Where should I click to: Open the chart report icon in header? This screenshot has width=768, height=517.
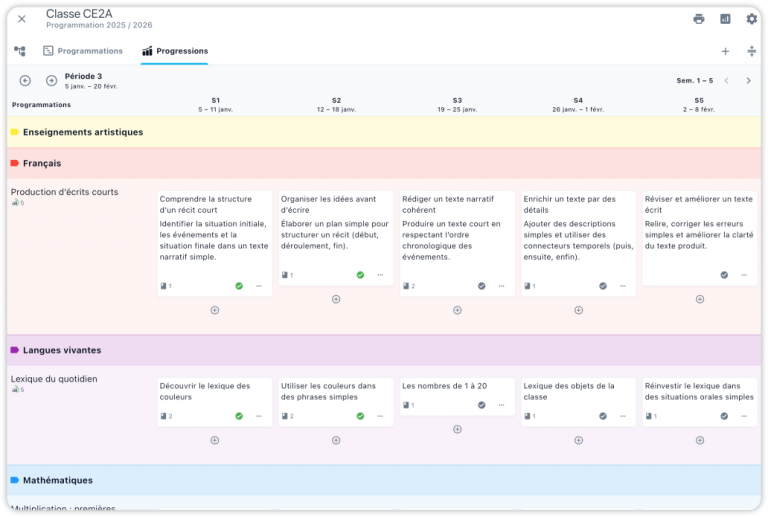coord(725,19)
